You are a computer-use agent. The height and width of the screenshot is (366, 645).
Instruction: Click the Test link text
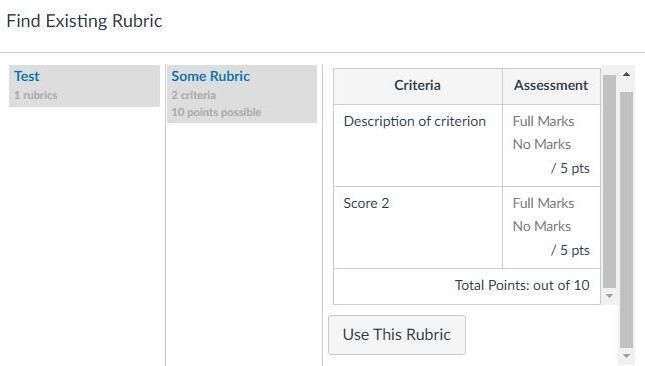pyautogui.click(x=27, y=76)
